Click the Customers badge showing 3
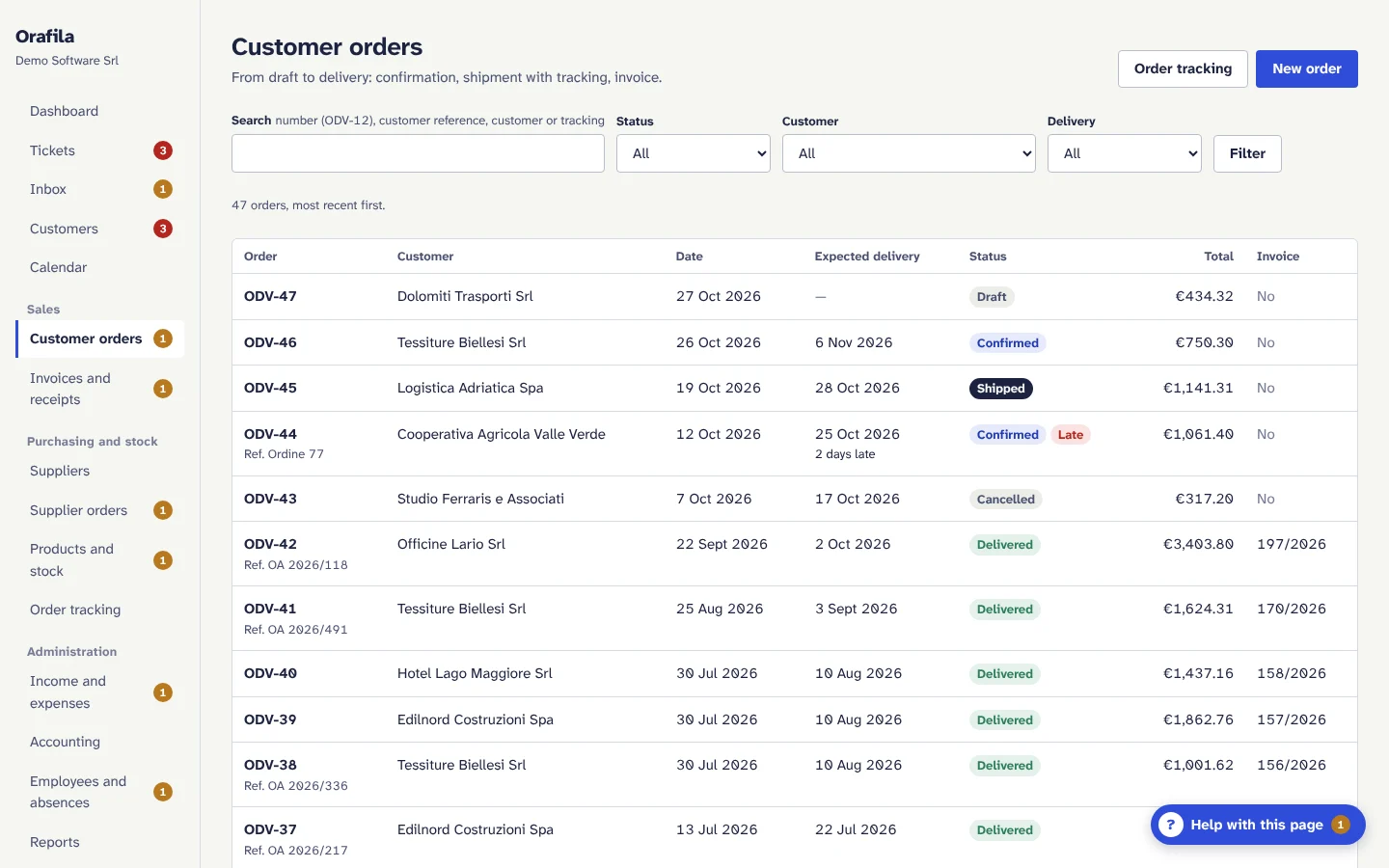 point(163,229)
